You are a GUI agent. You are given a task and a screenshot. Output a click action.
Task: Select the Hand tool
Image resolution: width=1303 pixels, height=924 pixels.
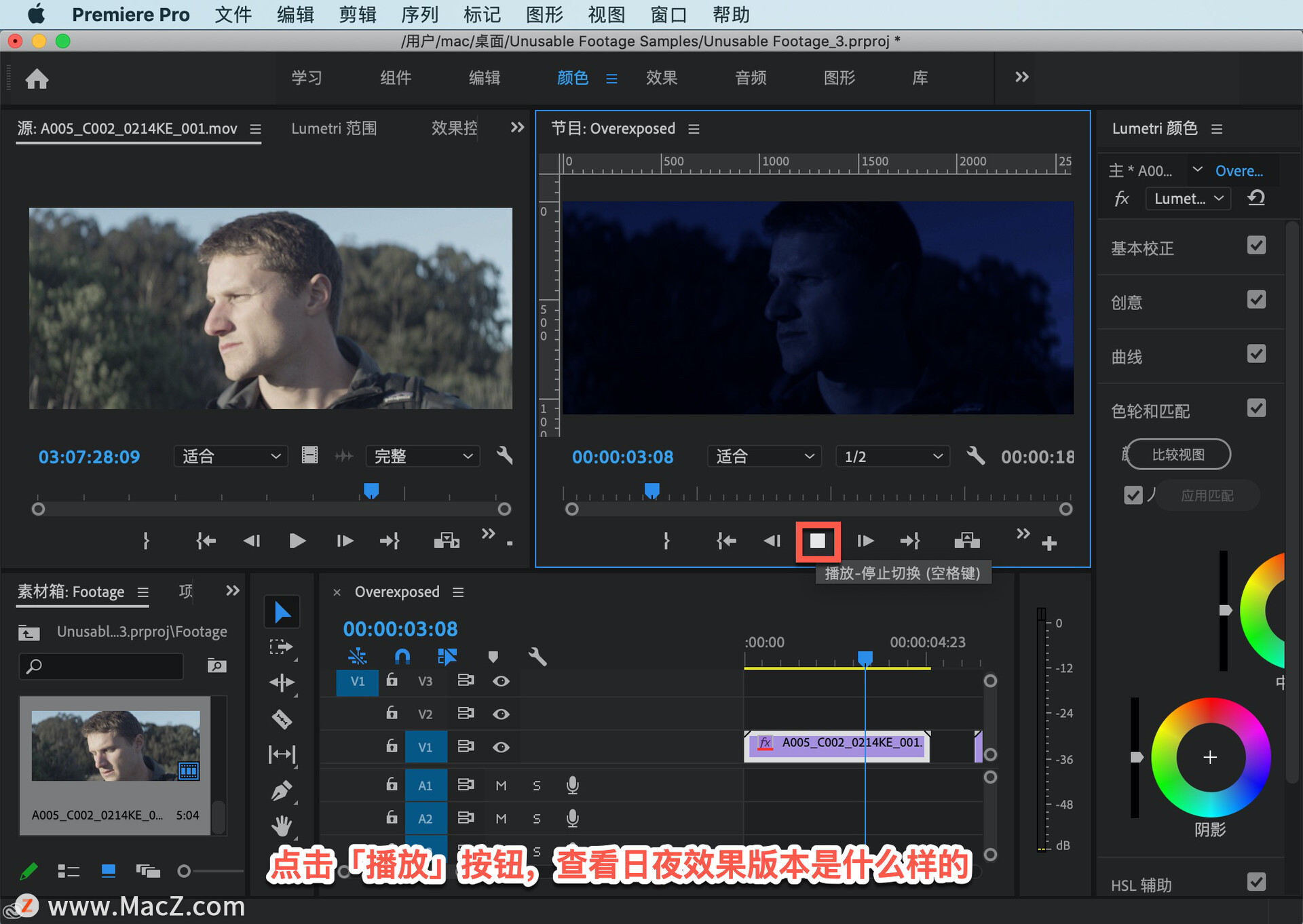(x=282, y=826)
